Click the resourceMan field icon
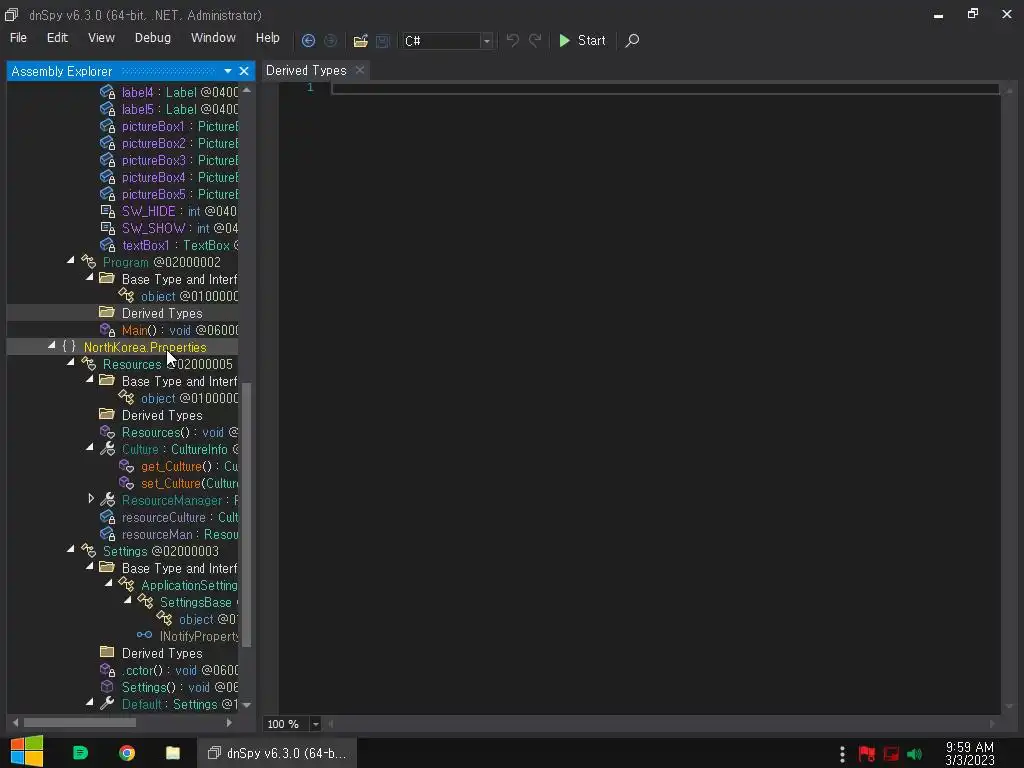 107,534
